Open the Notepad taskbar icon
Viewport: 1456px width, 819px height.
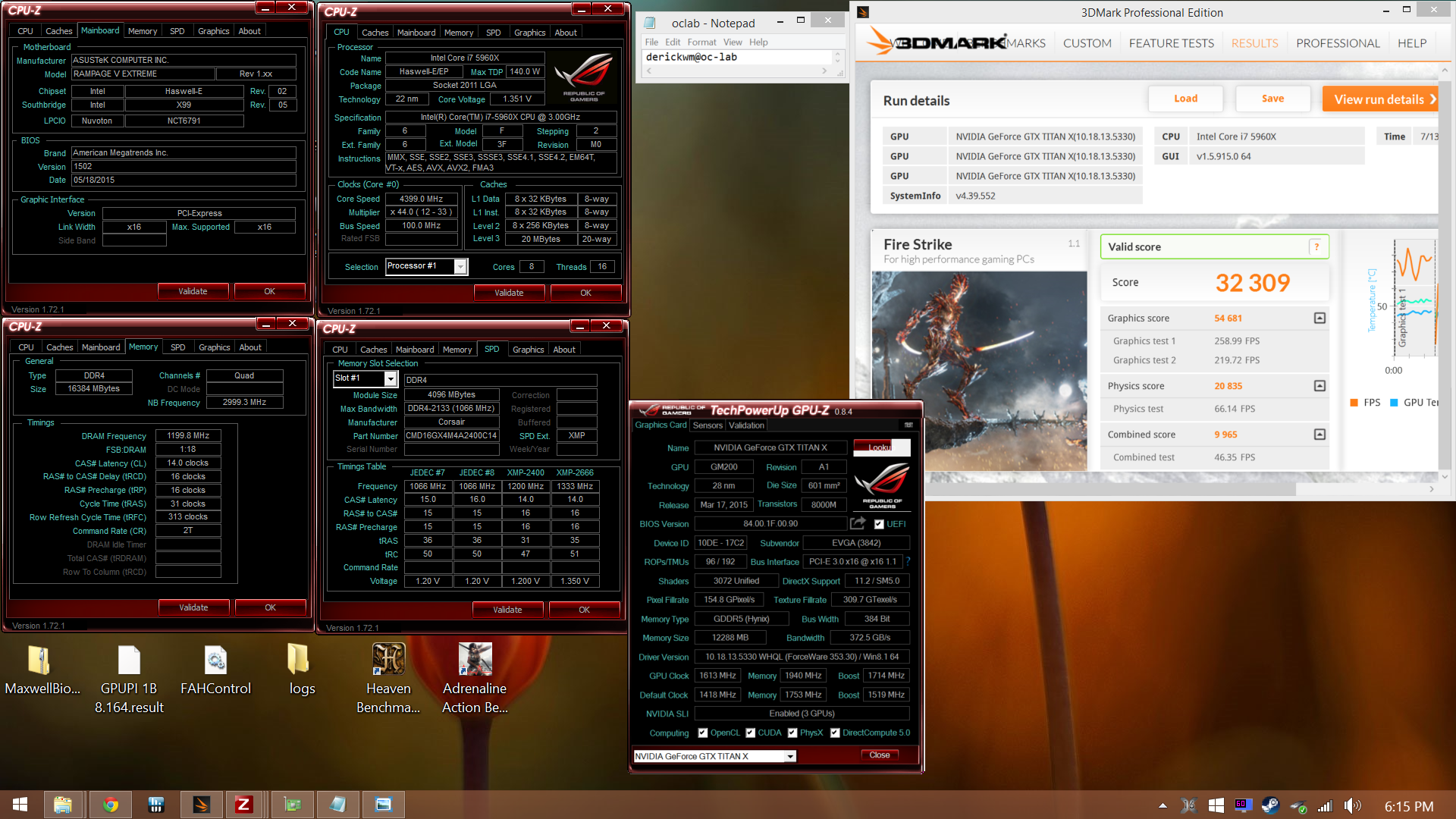(338, 805)
